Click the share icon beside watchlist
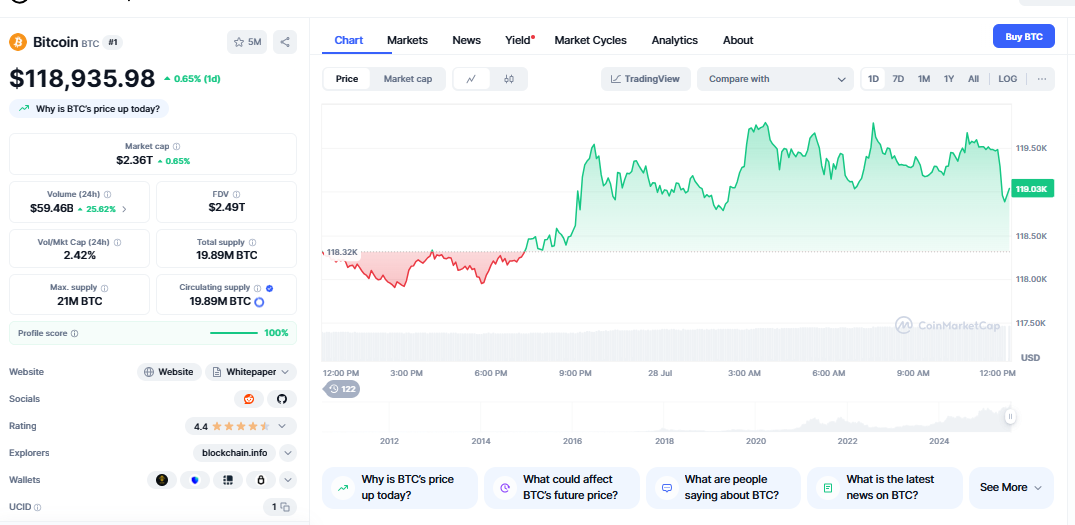1075x525 pixels. 285,42
